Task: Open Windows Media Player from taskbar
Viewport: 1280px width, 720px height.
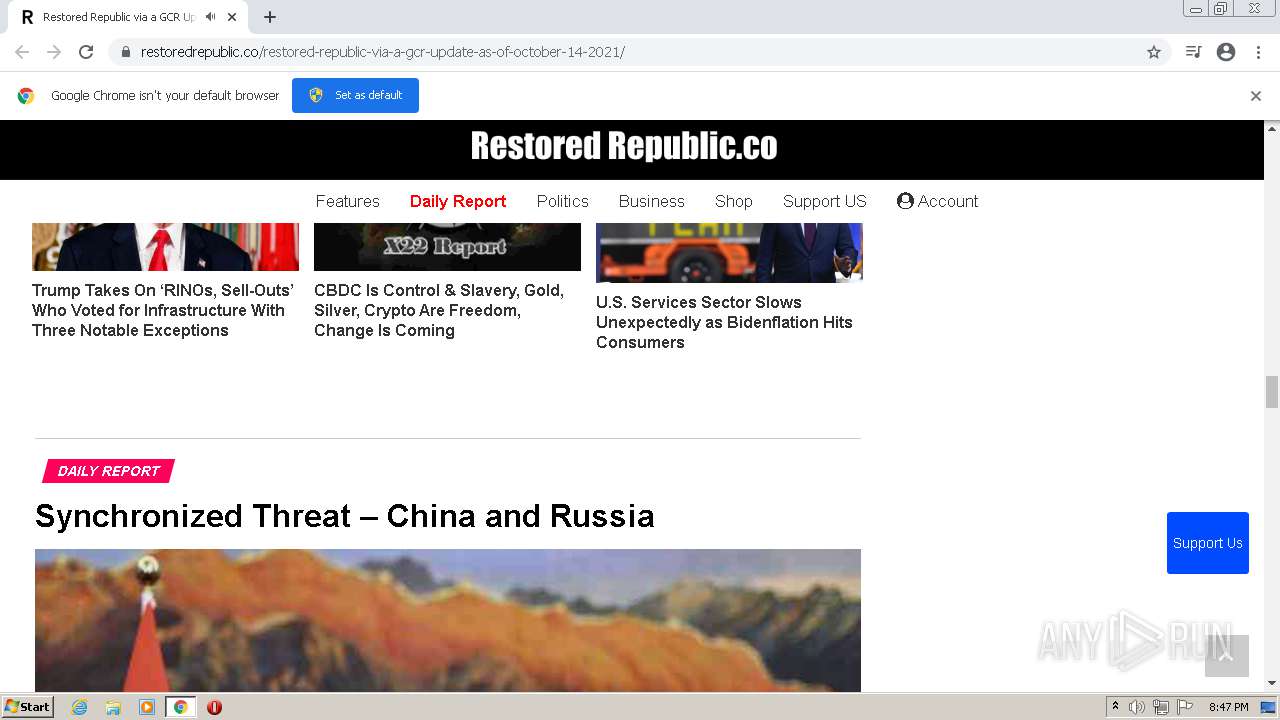Action: (147, 707)
